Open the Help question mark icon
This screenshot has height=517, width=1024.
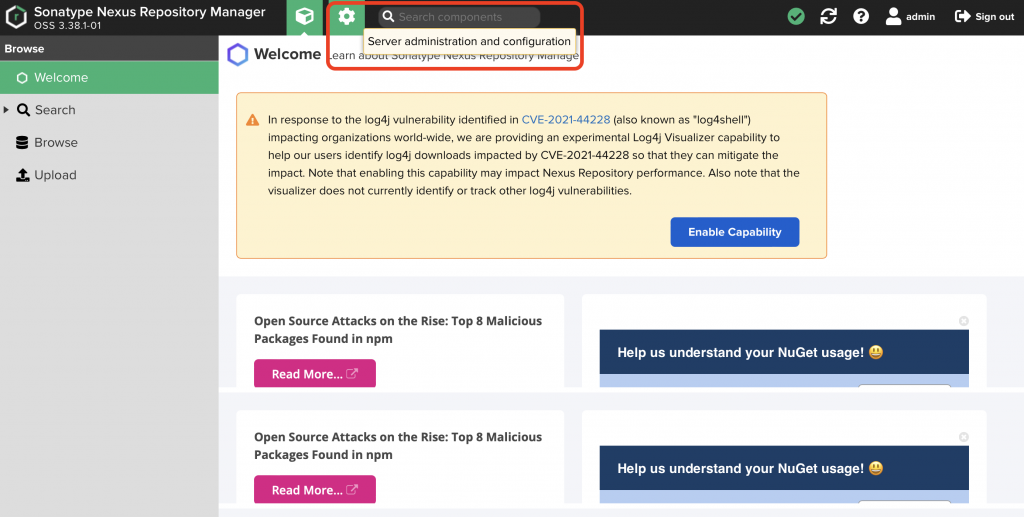[861, 17]
